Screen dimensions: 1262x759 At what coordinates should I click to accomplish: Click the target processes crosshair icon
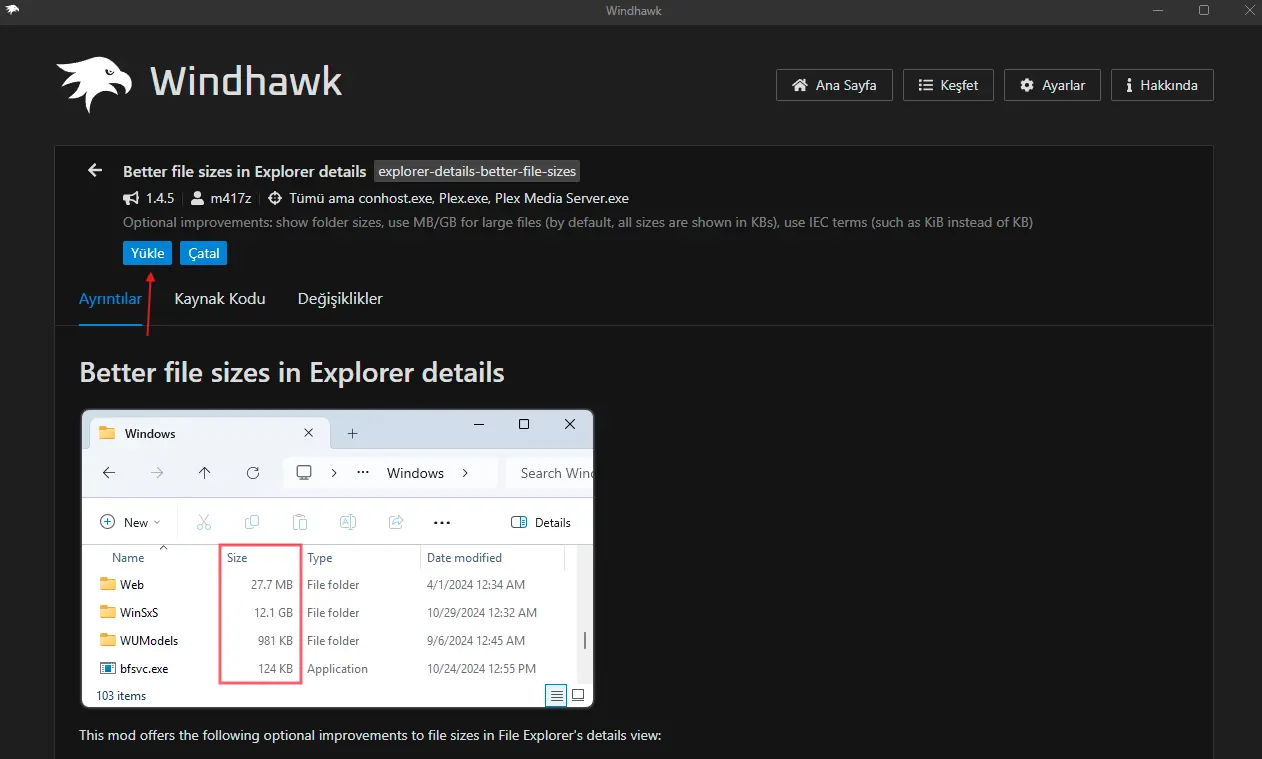pos(275,198)
